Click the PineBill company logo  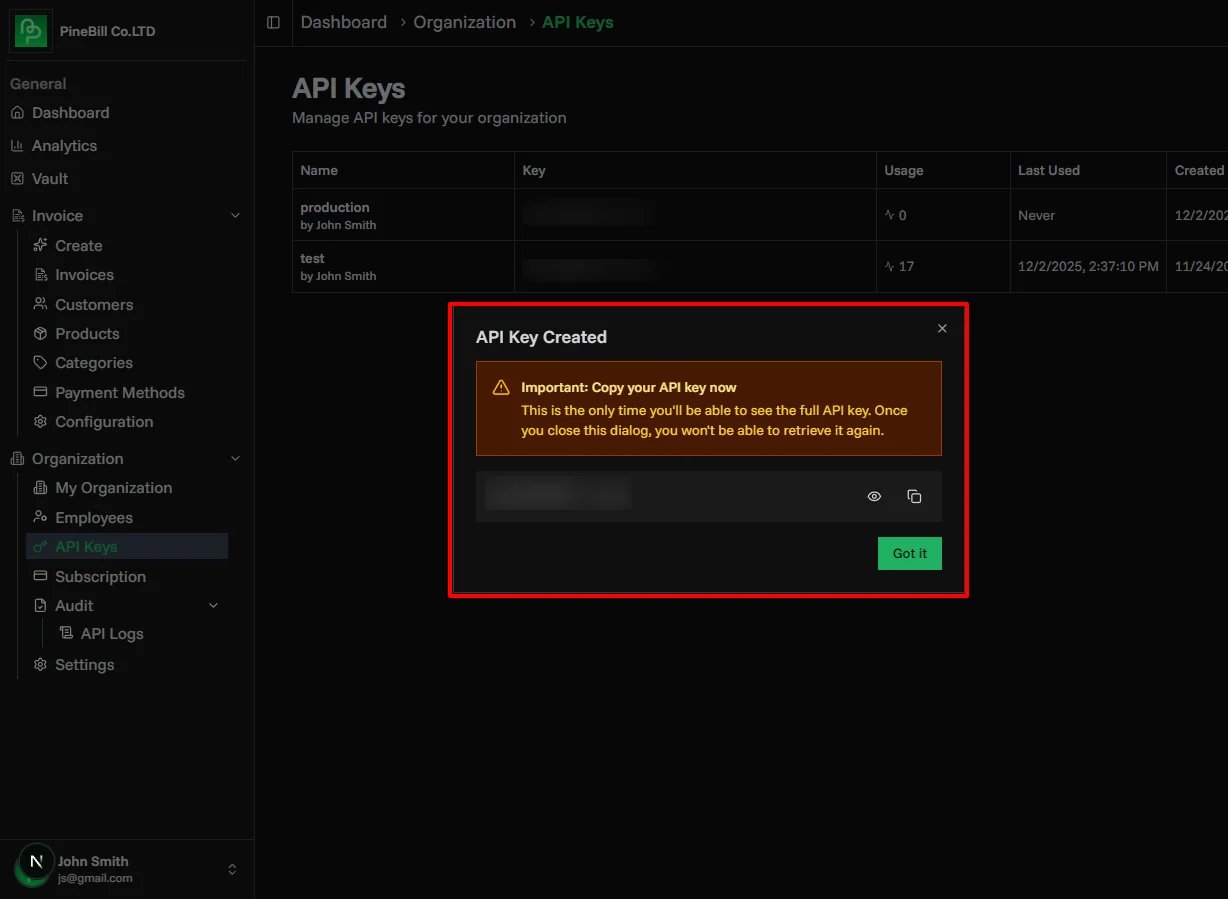(30, 31)
